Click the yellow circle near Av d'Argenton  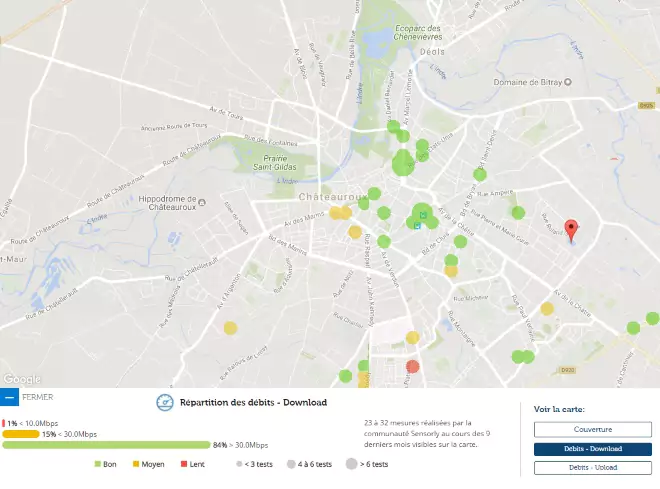pos(230,328)
